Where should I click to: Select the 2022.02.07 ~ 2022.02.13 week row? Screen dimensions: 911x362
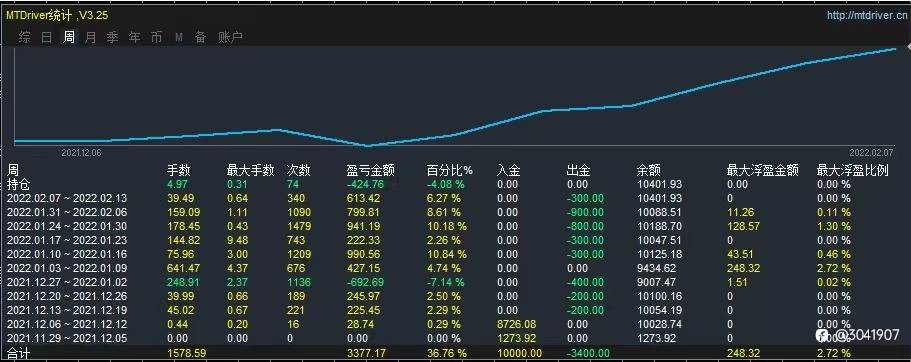click(x=456, y=198)
